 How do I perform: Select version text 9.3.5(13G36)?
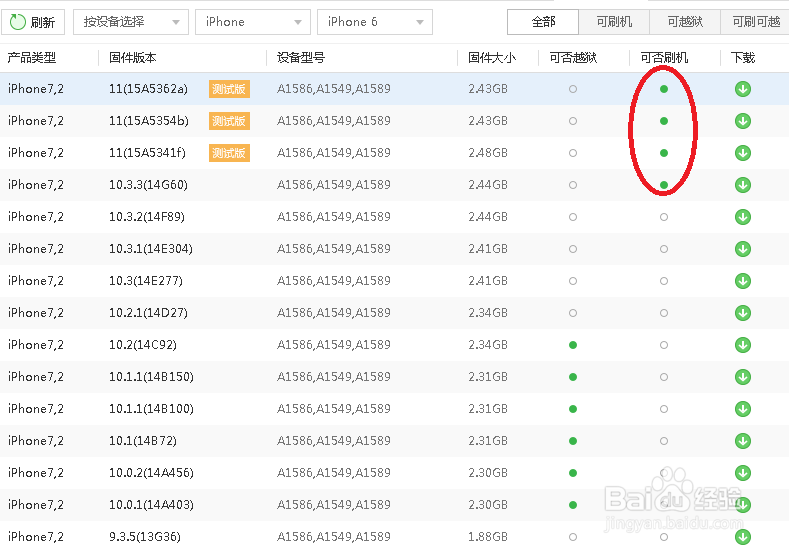click(145, 537)
